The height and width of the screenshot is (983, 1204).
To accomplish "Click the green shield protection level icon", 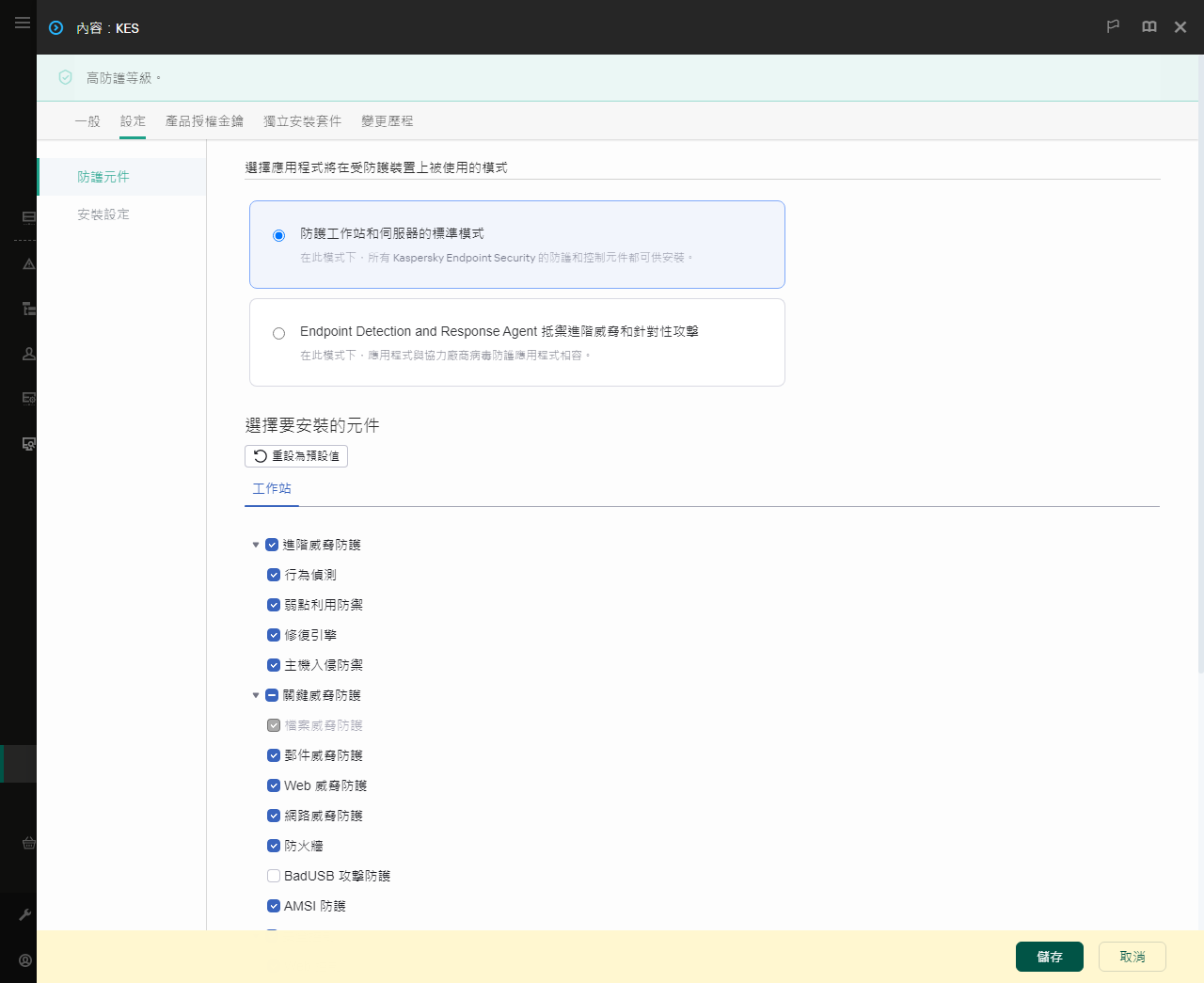I will (65, 77).
